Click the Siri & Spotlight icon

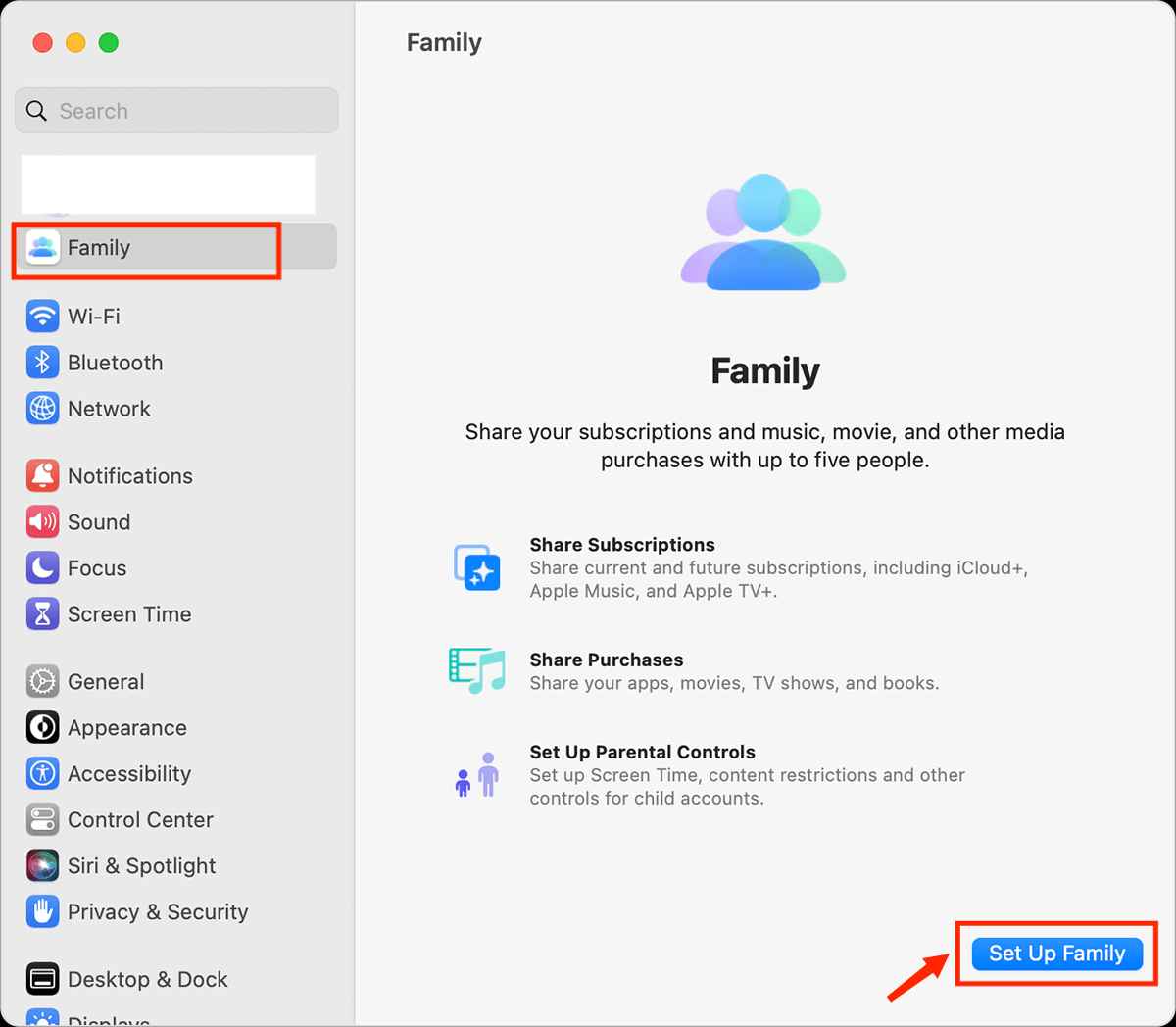(x=42, y=866)
